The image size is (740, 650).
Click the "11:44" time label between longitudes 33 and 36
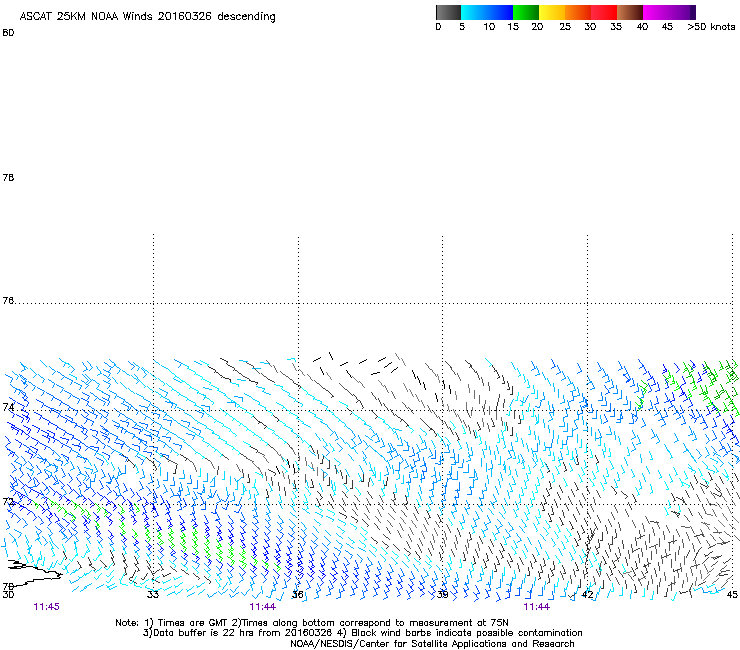pos(262,607)
